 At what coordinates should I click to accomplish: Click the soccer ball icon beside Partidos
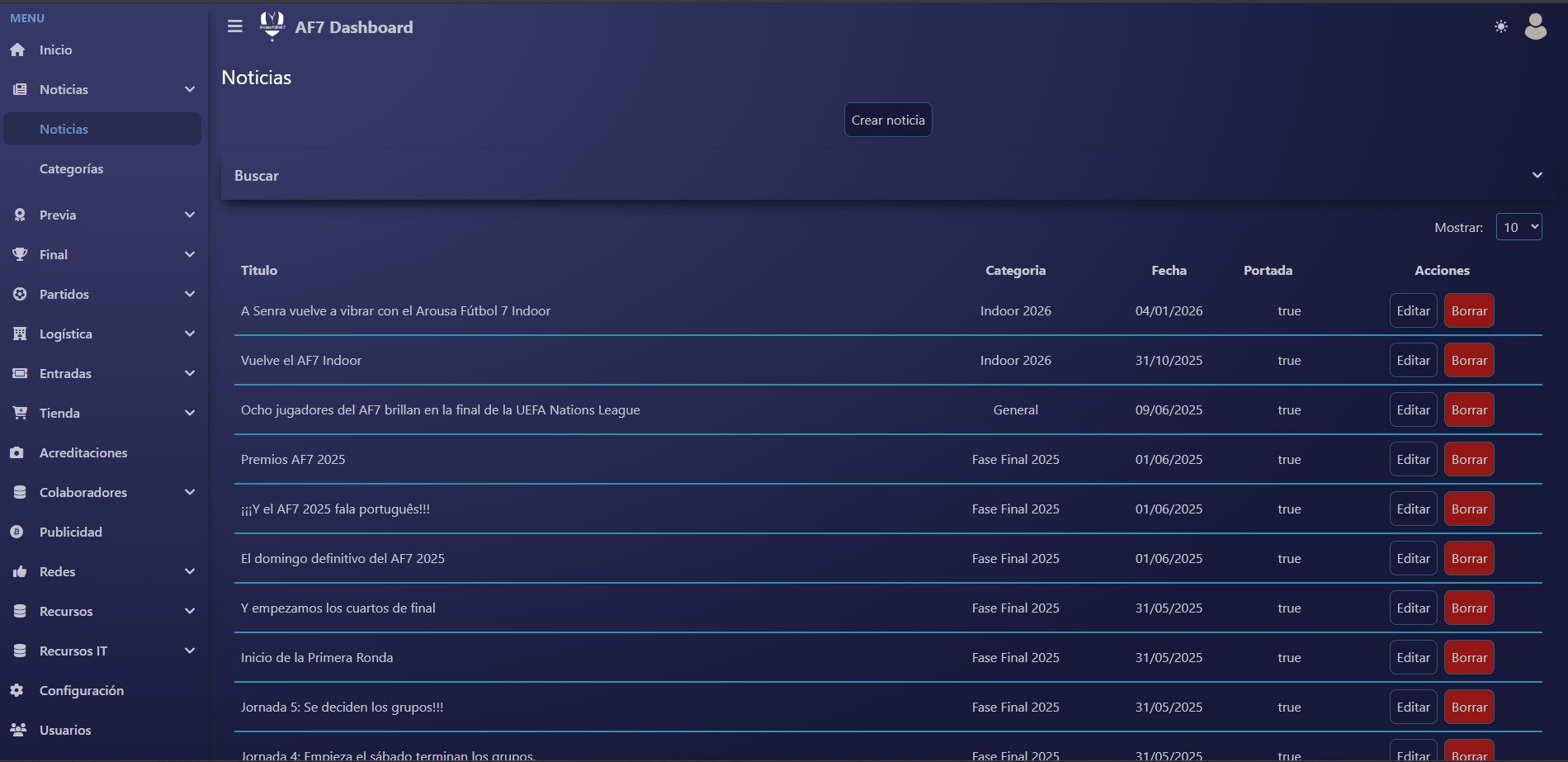20,294
